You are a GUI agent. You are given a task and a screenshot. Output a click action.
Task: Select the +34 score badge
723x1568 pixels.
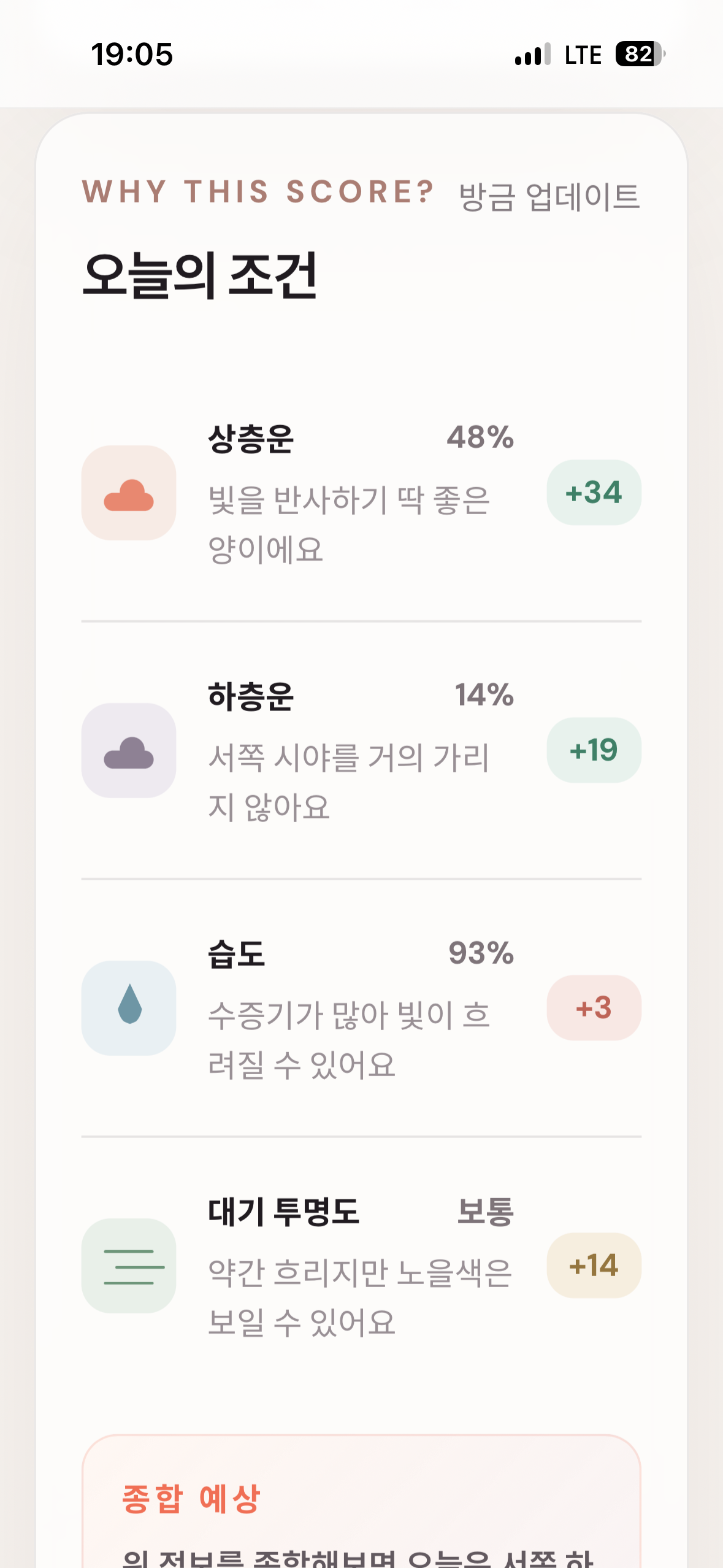tap(594, 493)
